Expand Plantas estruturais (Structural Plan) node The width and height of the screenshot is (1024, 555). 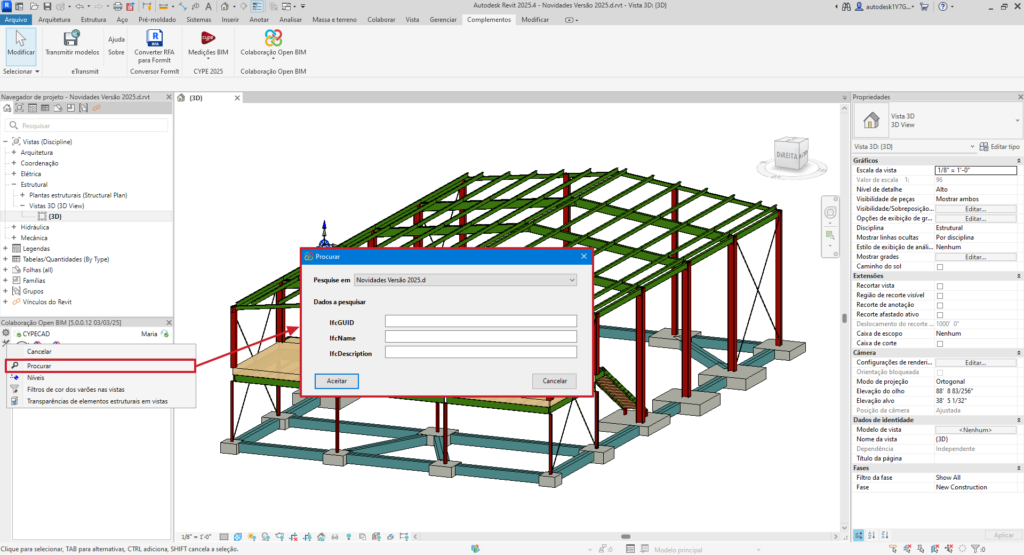point(22,195)
